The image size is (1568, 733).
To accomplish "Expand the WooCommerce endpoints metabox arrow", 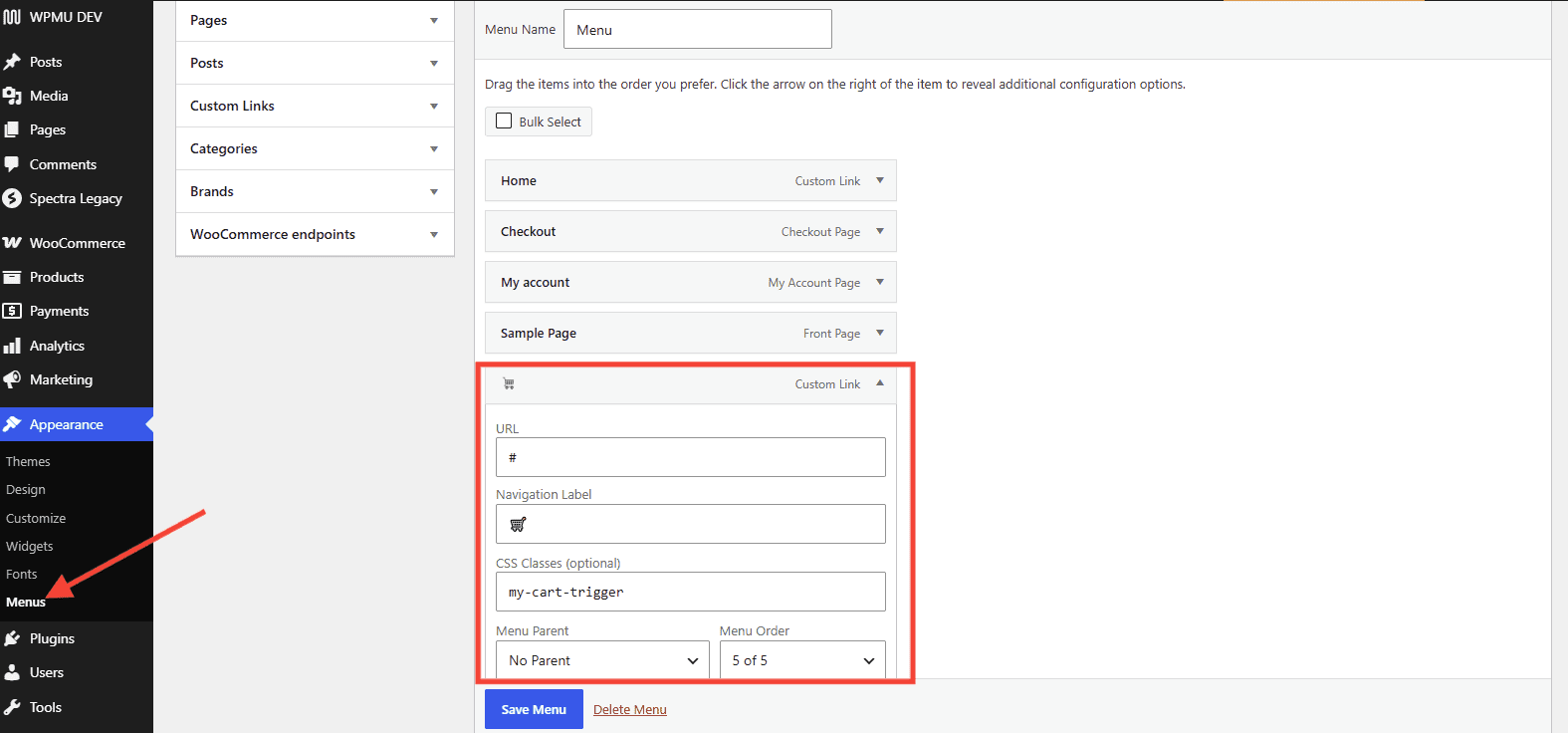I will pyautogui.click(x=434, y=235).
